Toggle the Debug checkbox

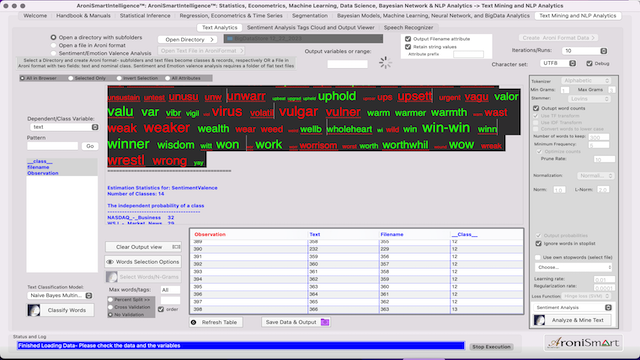coord(589,63)
